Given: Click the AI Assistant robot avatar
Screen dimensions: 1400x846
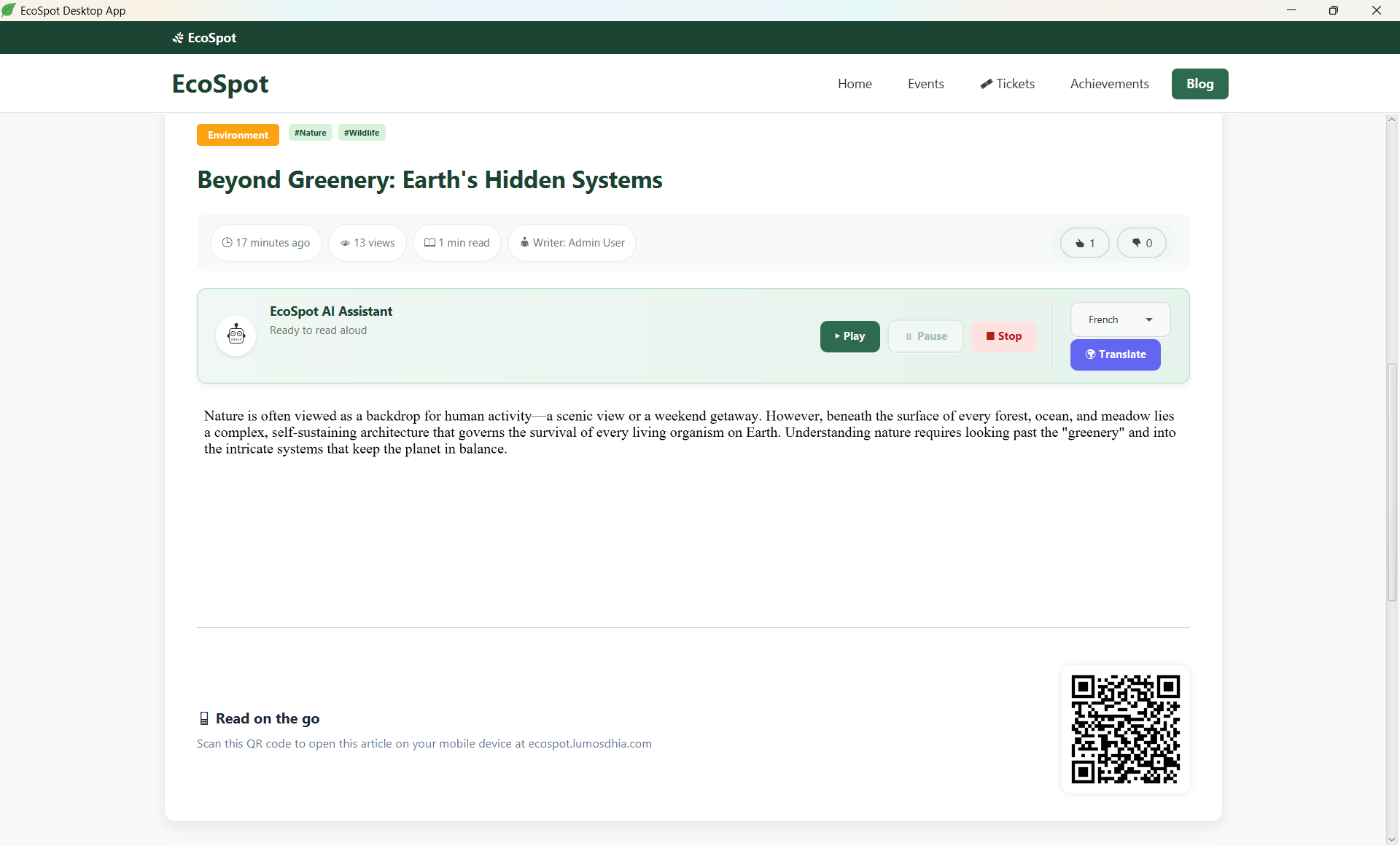Looking at the screenshot, I should 236,335.
